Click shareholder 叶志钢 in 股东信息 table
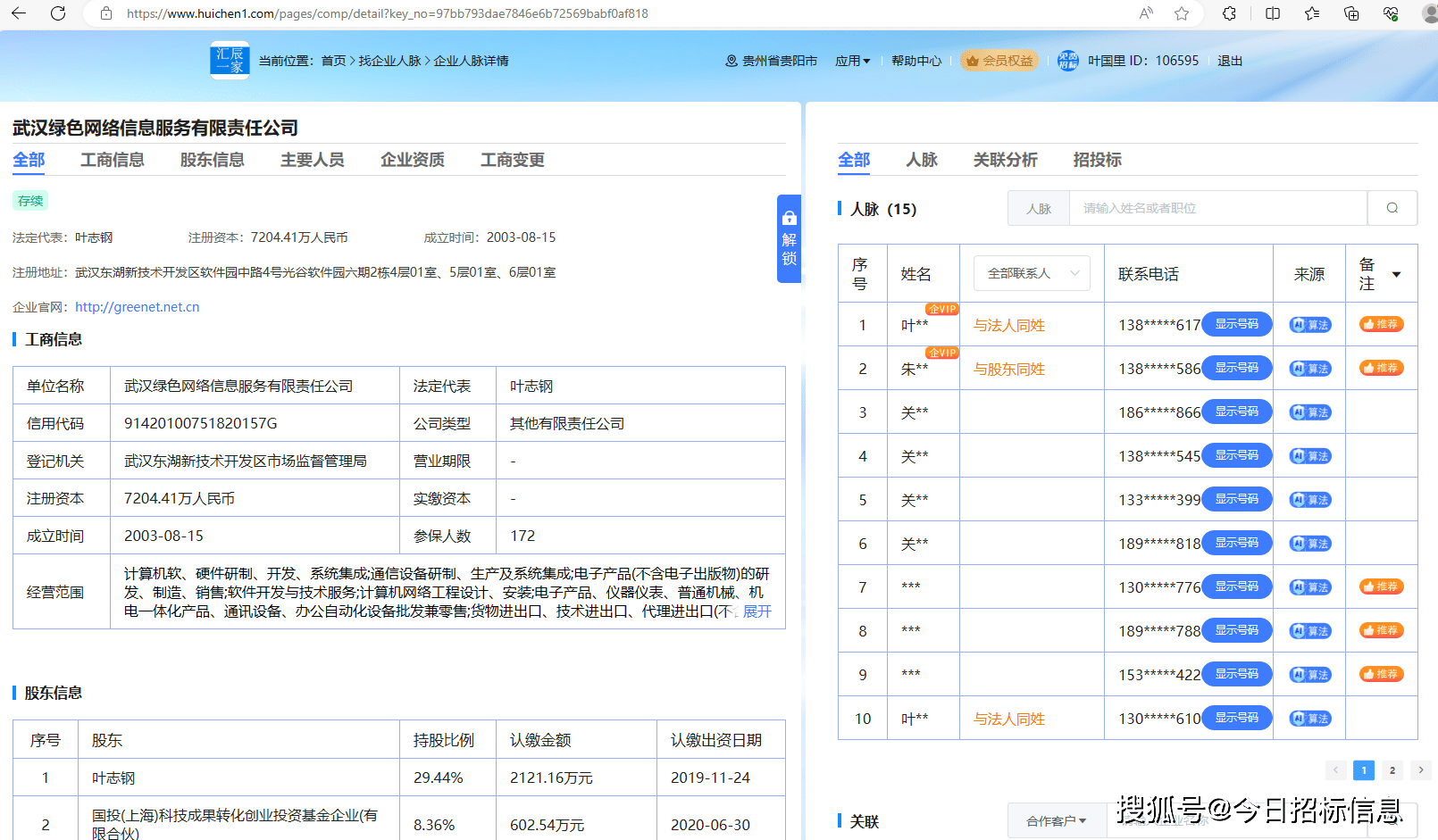Image resolution: width=1438 pixels, height=840 pixels. (113, 778)
